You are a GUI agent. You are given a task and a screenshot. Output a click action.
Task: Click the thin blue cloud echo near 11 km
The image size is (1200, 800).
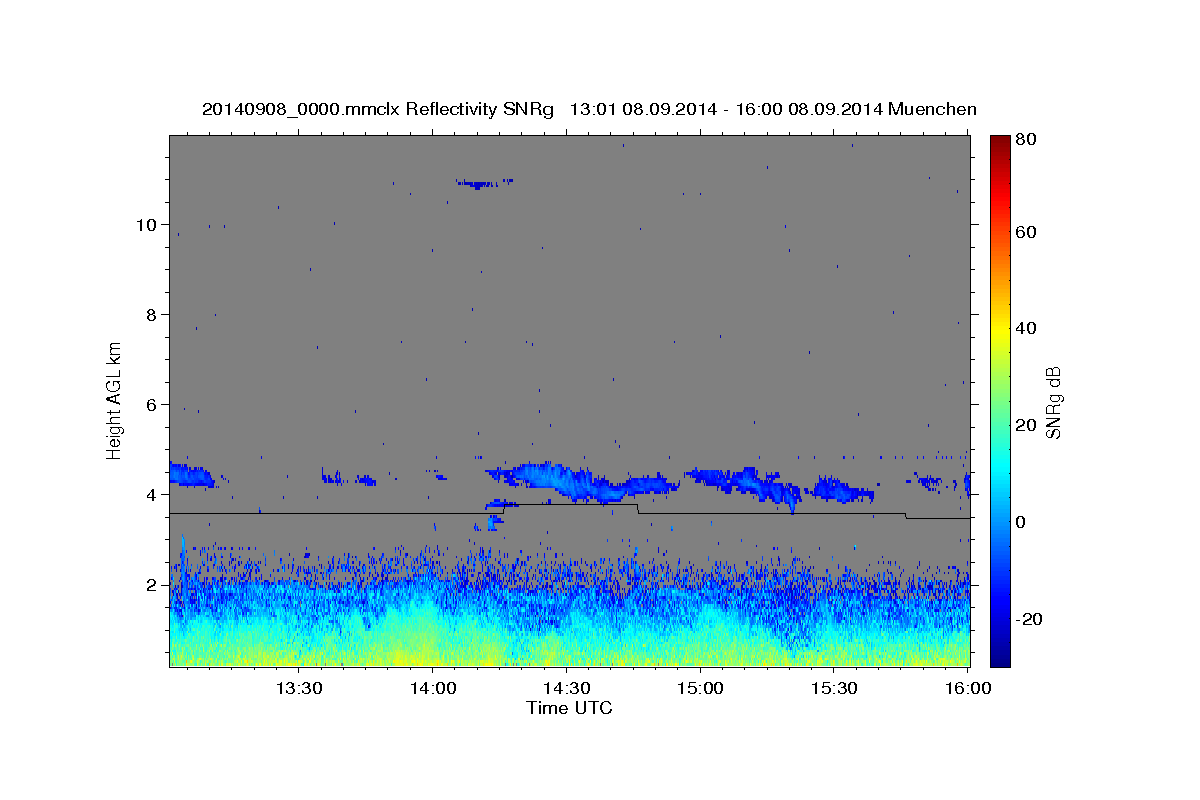484,183
